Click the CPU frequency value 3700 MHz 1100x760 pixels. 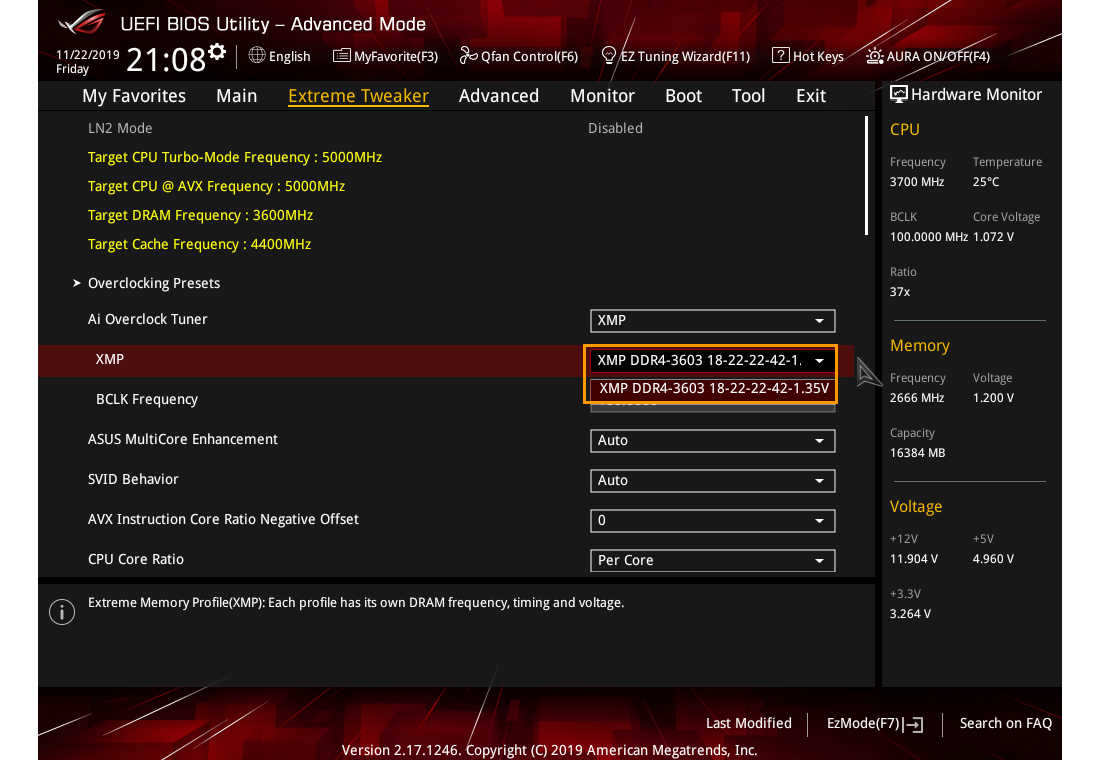click(917, 182)
